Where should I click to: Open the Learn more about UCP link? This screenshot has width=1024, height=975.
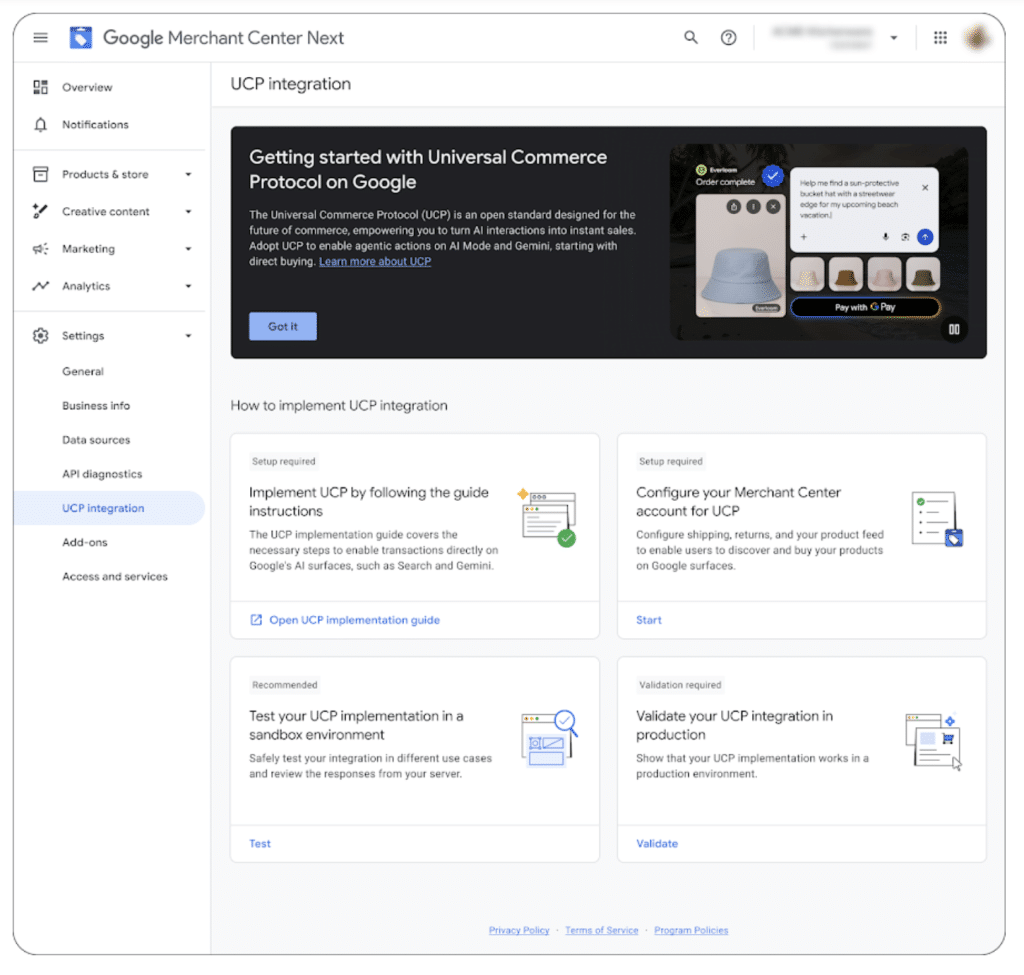click(x=375, y=262)
